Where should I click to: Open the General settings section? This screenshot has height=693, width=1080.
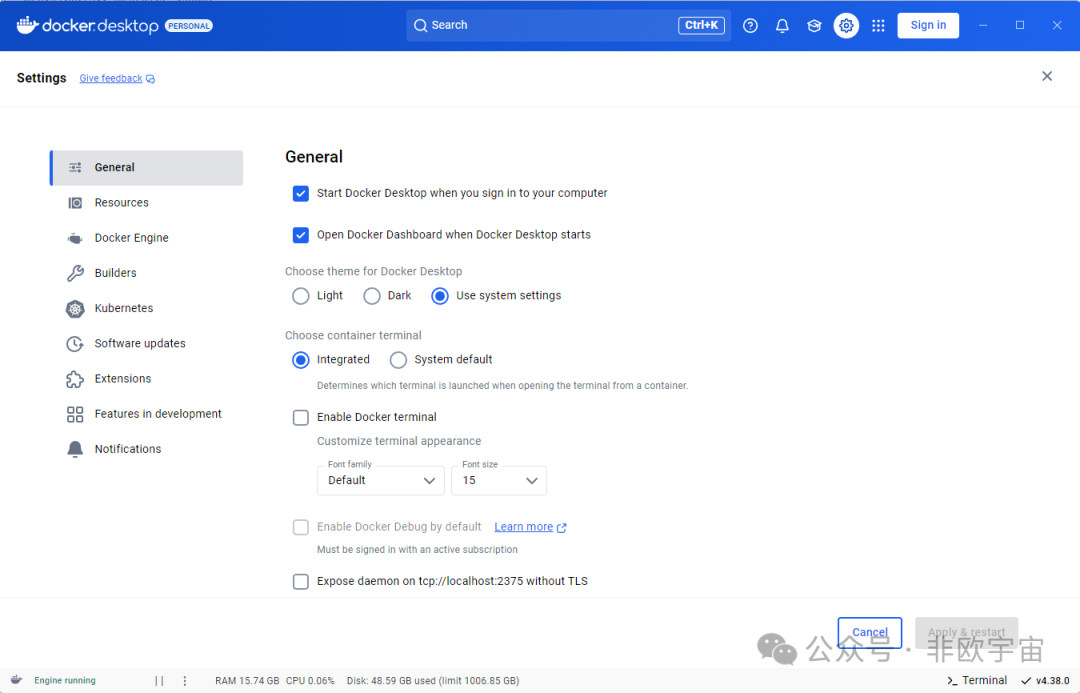point(147,167)
